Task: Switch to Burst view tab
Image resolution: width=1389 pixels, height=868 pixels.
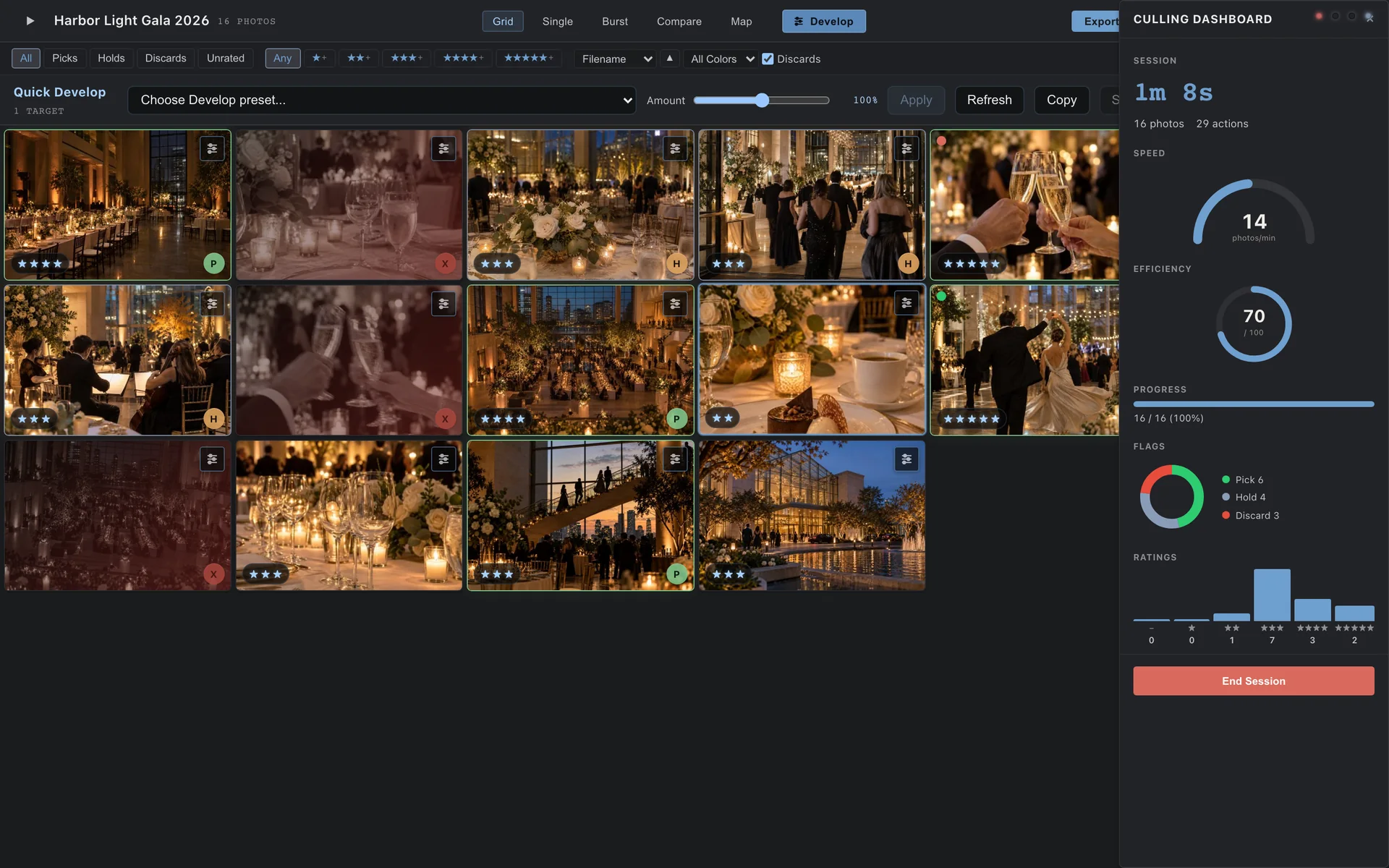Action: 615,21
